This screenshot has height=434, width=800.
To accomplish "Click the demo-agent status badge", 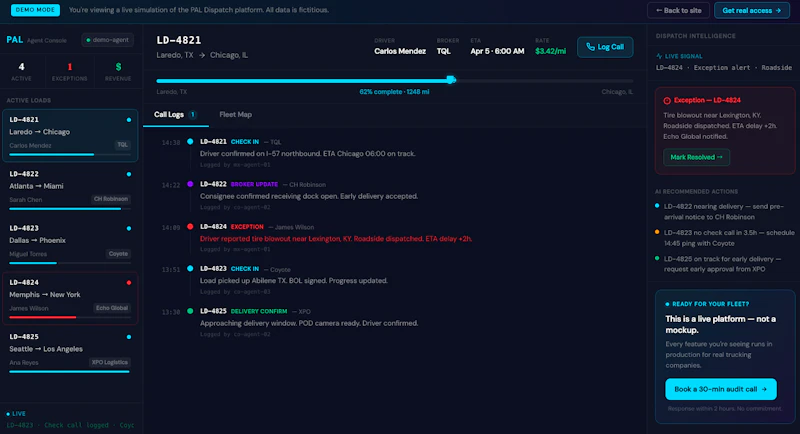I will click(x=108, y=40).
